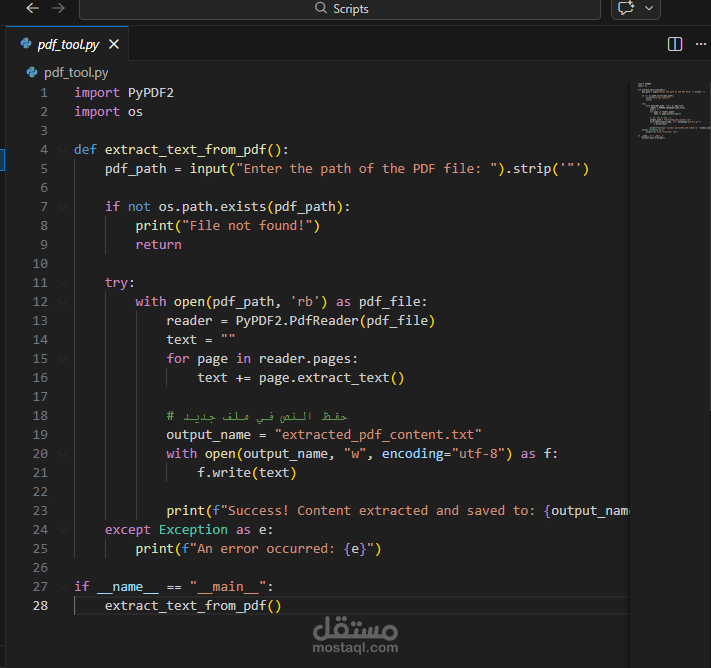Click the Python file icon in tab

[x=26, y=44]
